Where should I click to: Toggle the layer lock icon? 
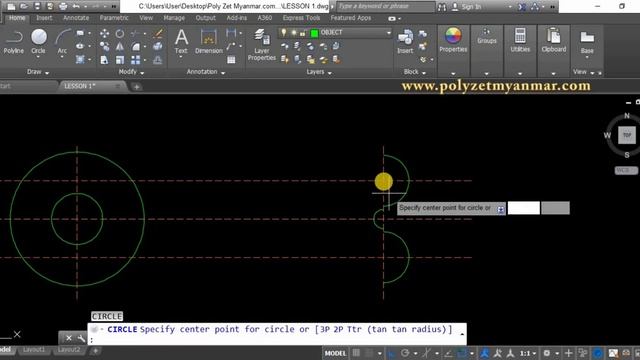click(x=302, y=33)
